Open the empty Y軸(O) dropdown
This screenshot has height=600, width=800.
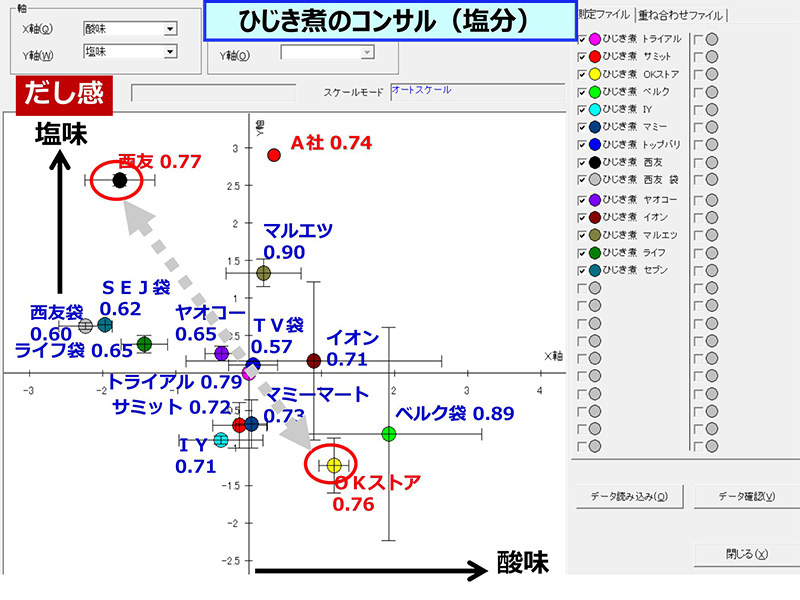pos(328,53)
